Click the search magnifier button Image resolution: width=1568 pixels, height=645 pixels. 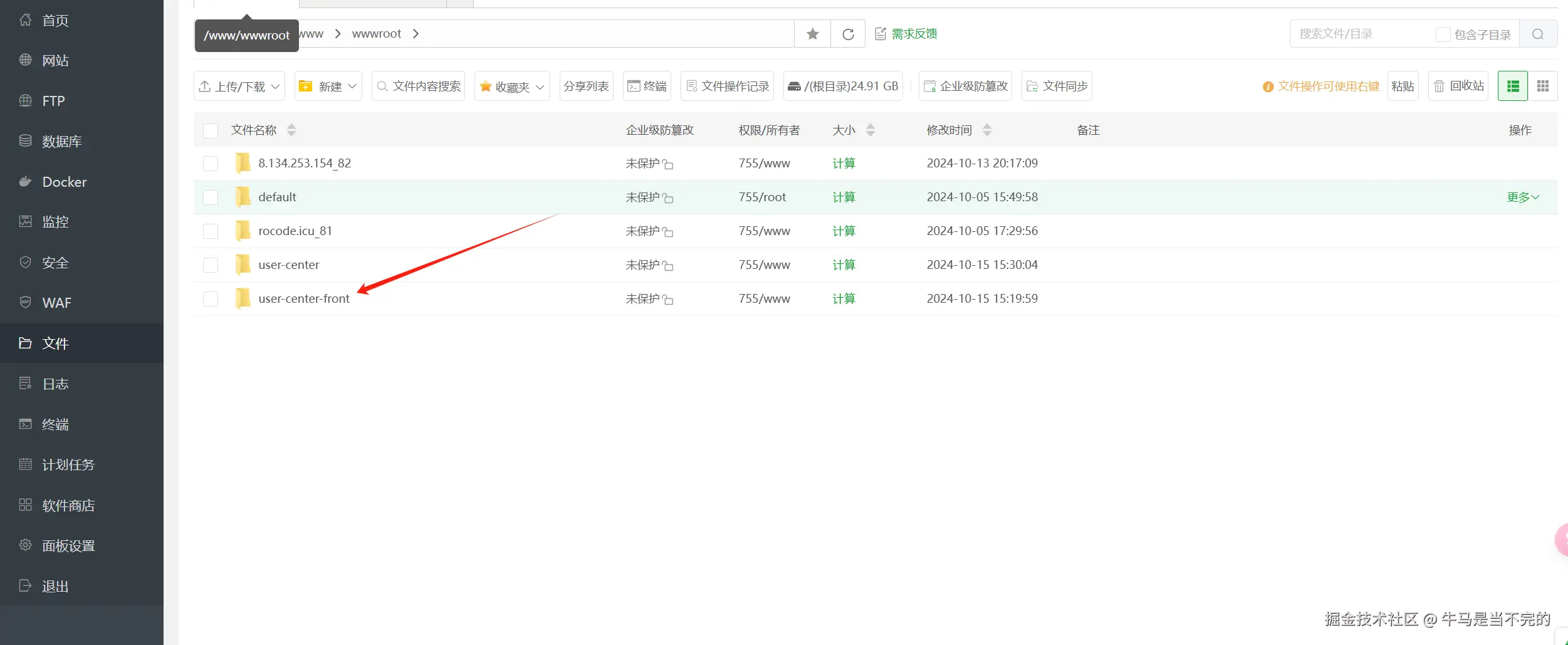[x=1538, y=34]
